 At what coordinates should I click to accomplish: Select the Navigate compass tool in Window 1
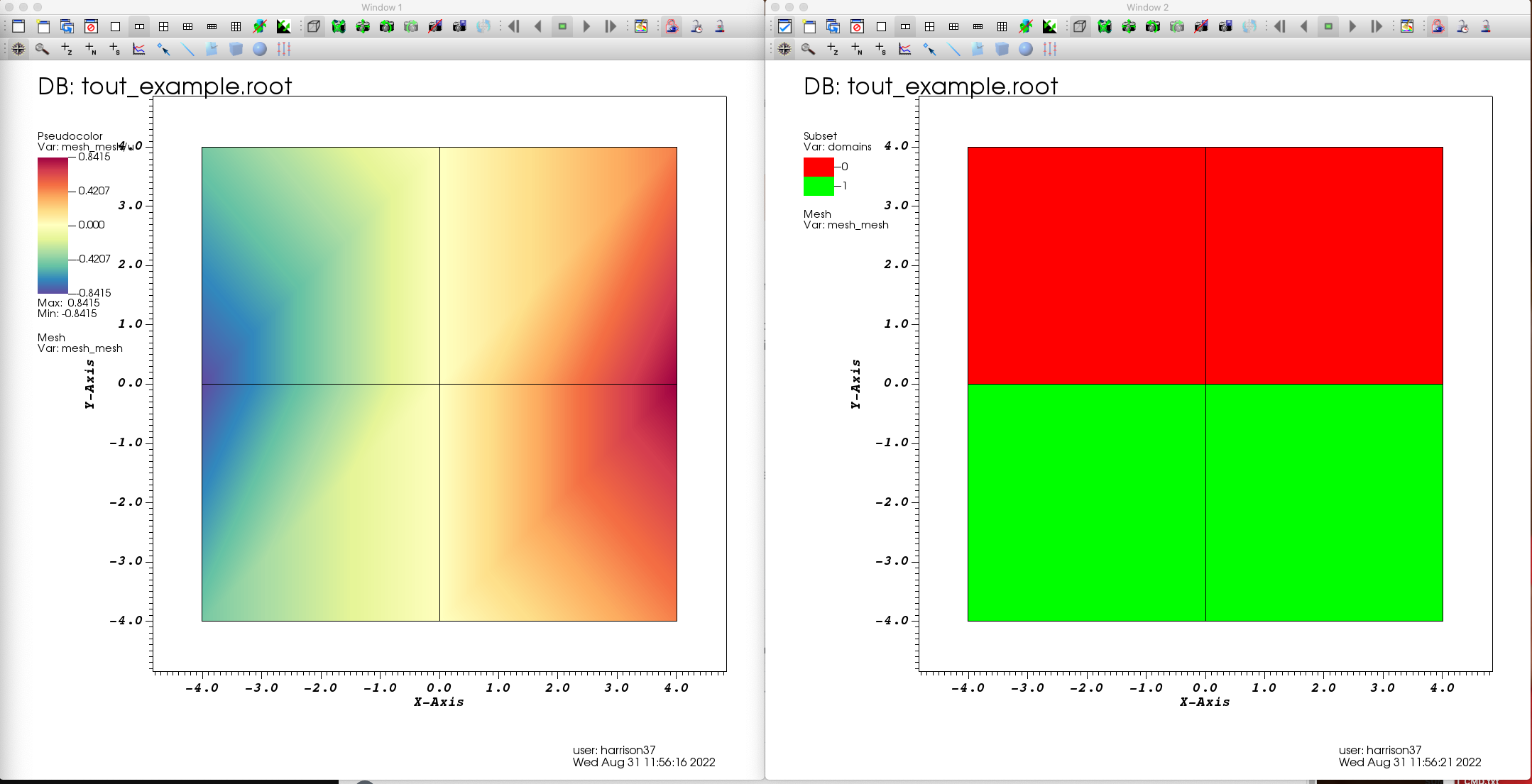pyautogui.click(x=17, y=50)
